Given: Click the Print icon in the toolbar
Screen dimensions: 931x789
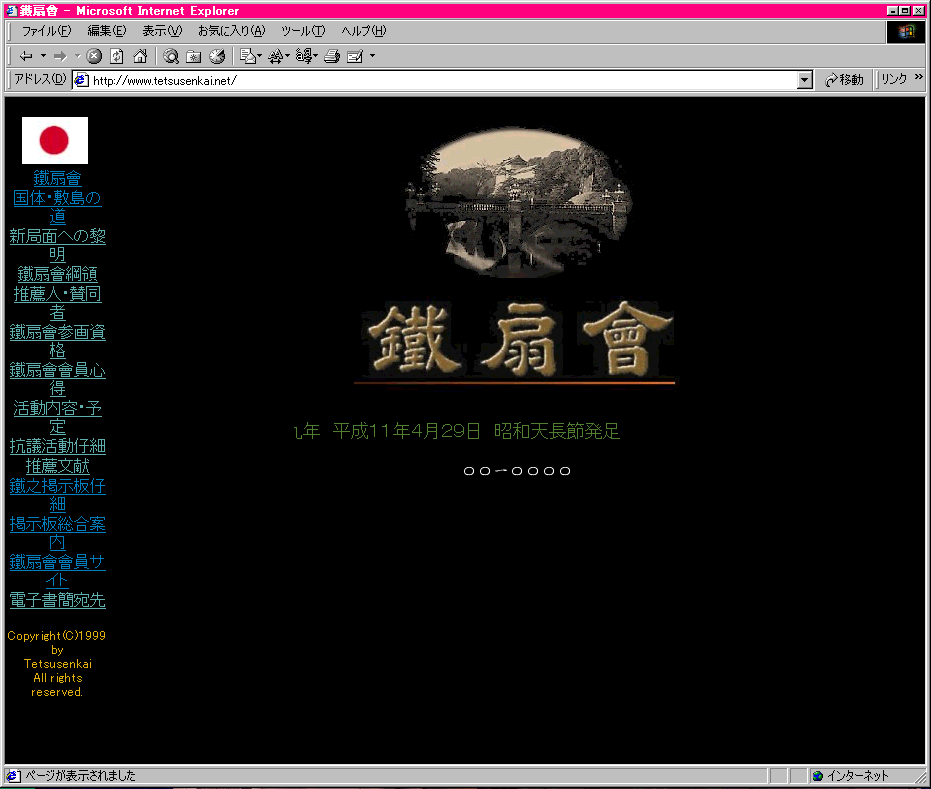Looking at the screenshot, I should coord(332,56).
